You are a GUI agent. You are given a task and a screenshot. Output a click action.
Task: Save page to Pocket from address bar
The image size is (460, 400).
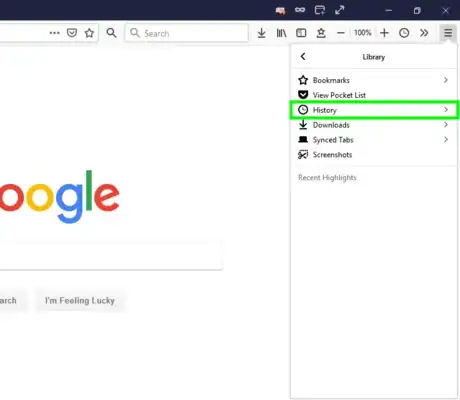pos(72,33)
